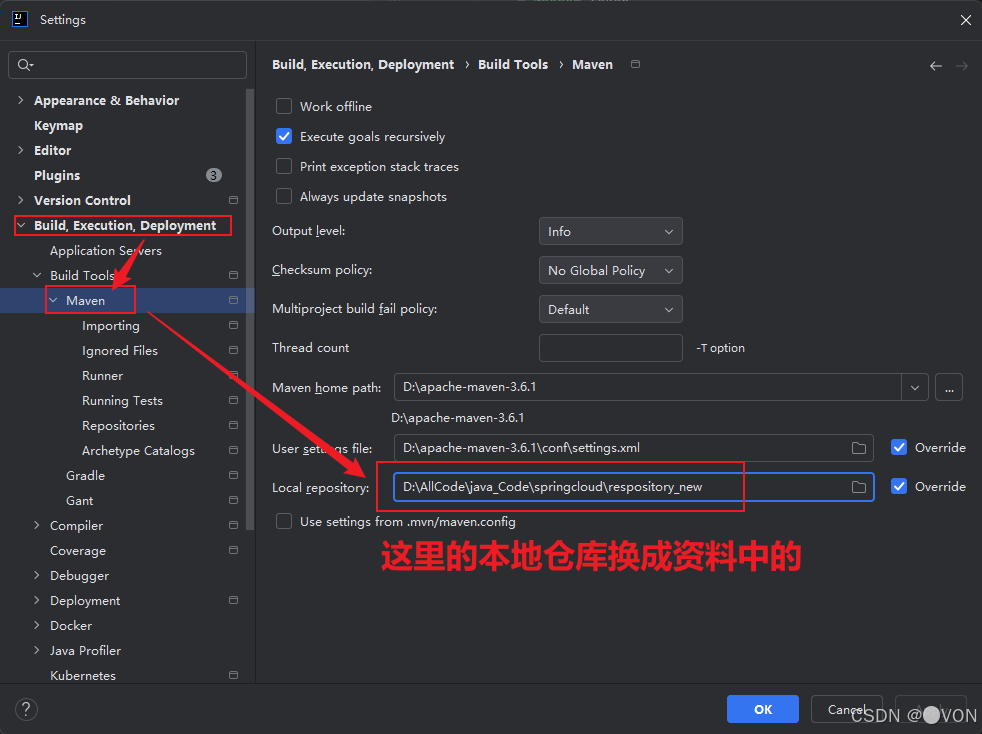Click project icon next to Deployment
This screenshot has width=982, height=734.
pos(234,600)
